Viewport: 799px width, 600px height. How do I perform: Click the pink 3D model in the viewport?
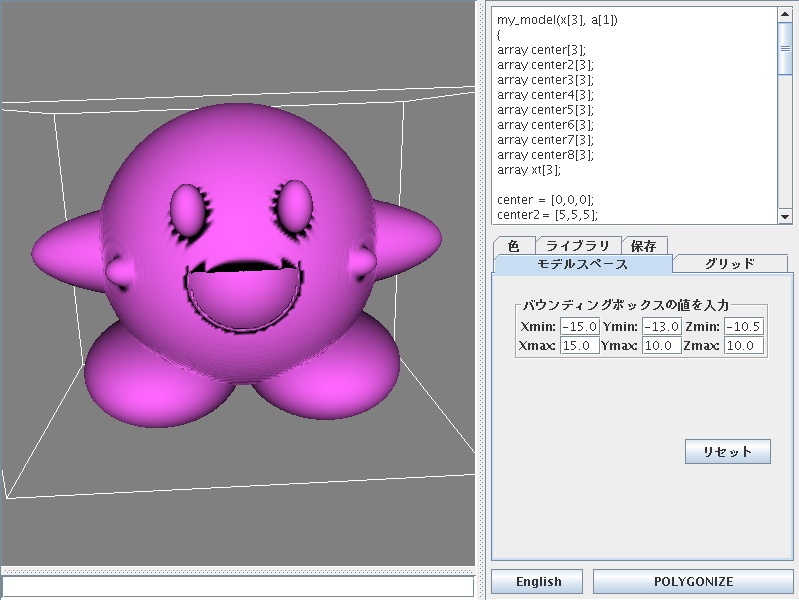(x=237, y=265)
